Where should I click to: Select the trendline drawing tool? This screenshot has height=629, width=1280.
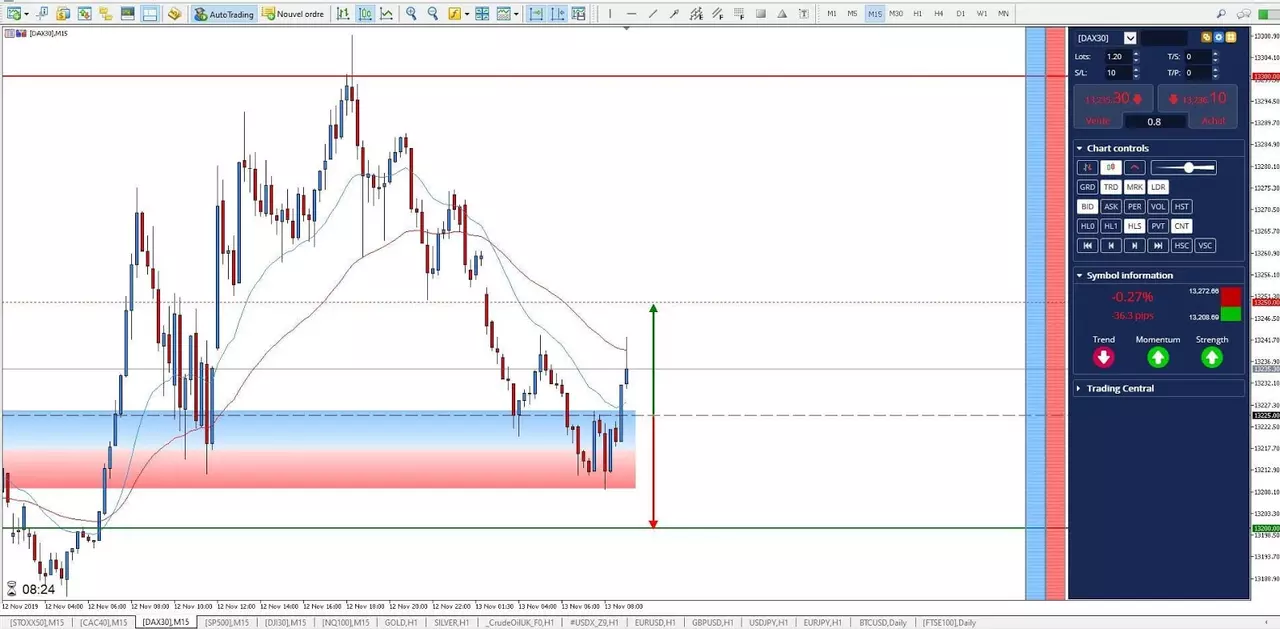(x=653, y=14)
